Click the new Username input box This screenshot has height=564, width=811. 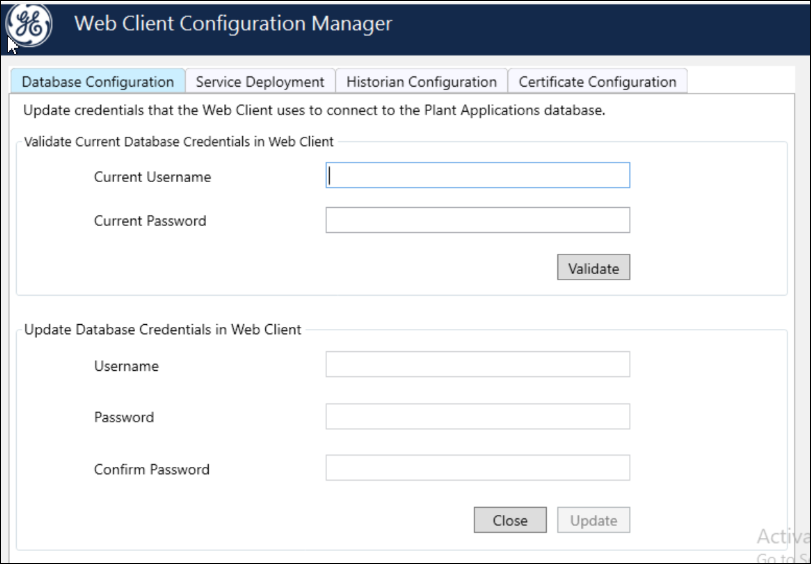point(478,364)
